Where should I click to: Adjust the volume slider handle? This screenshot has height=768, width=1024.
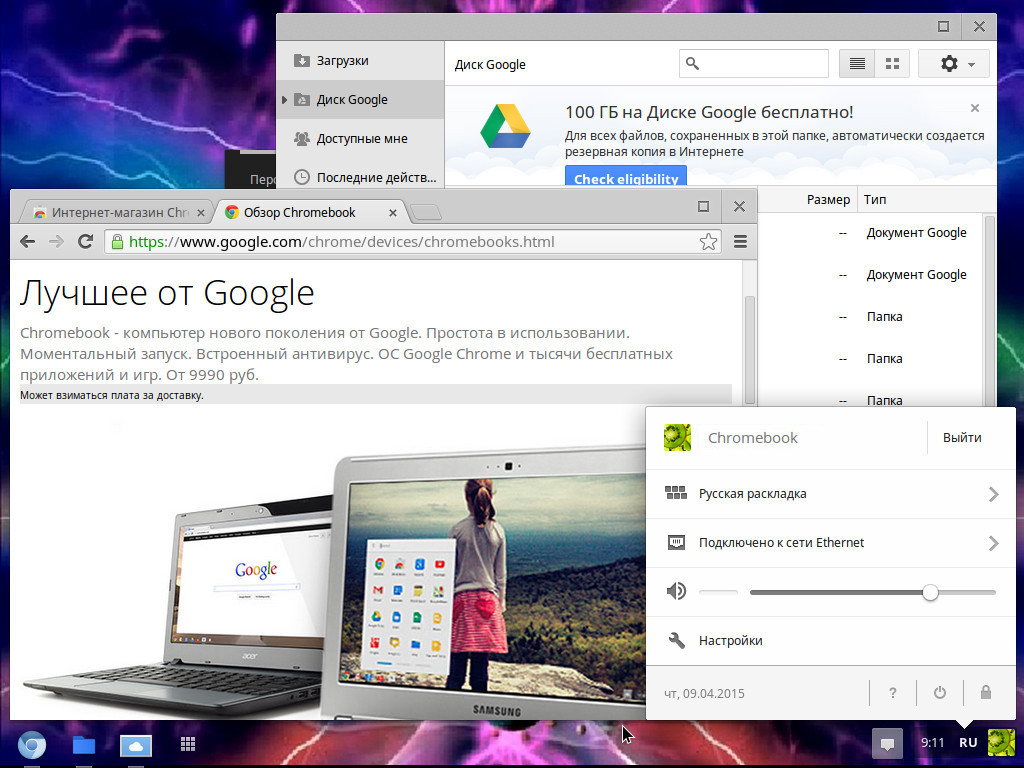click(930, 592)
